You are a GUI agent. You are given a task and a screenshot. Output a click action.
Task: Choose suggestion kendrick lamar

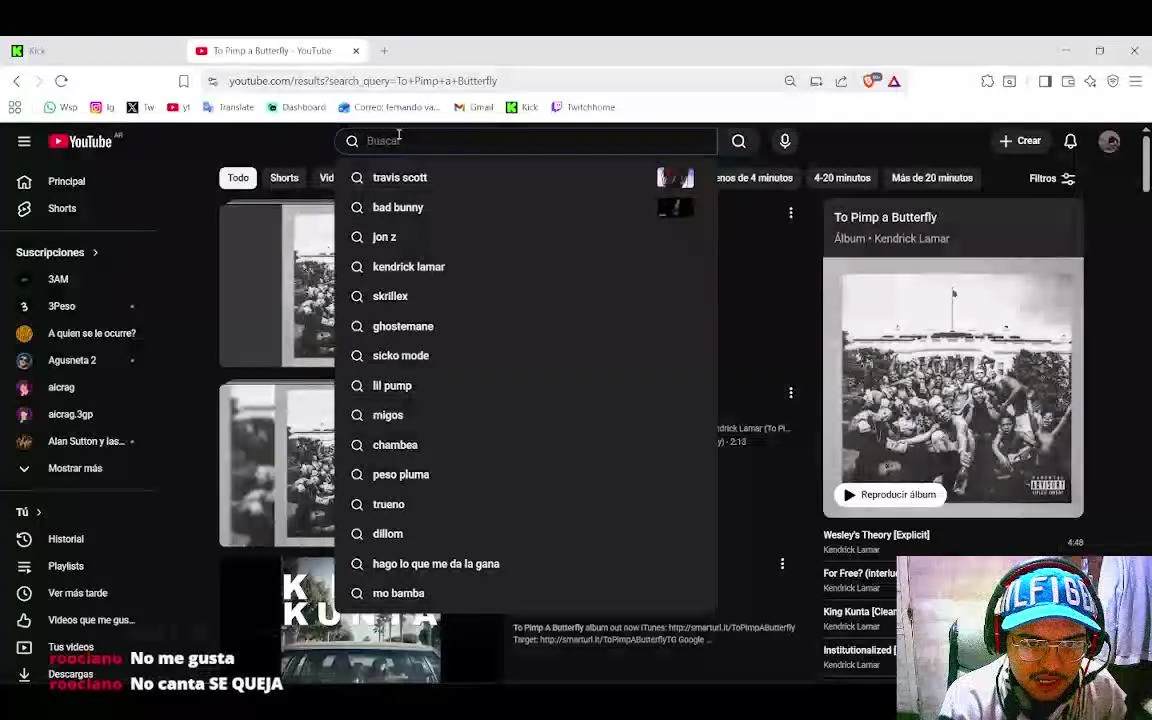click(526, 267)
